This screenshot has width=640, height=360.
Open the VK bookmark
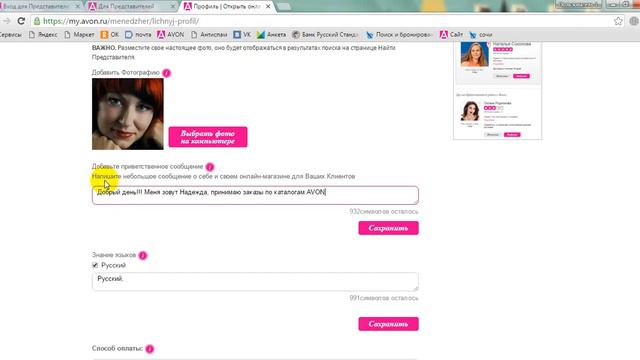point(242,35)
